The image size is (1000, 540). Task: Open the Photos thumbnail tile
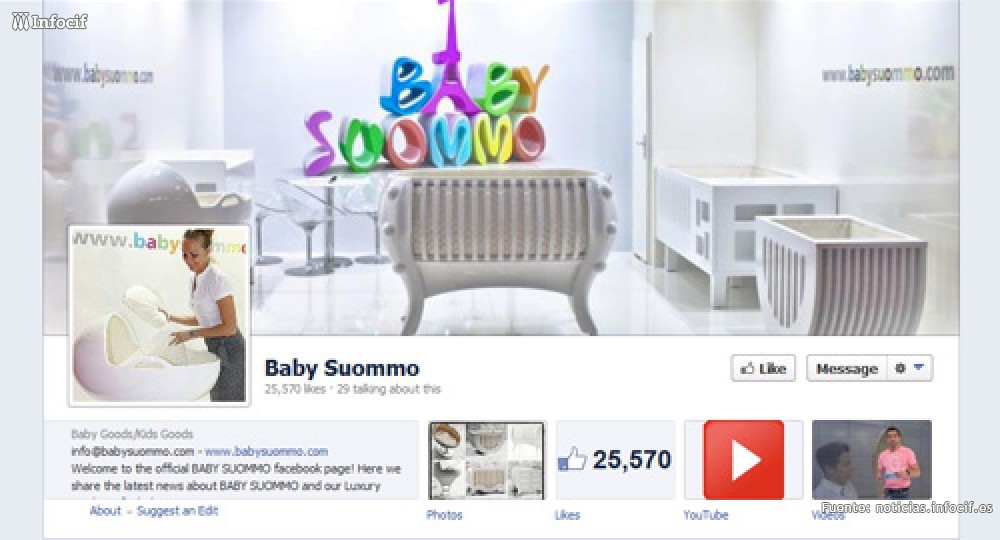(x=487, y=460)
